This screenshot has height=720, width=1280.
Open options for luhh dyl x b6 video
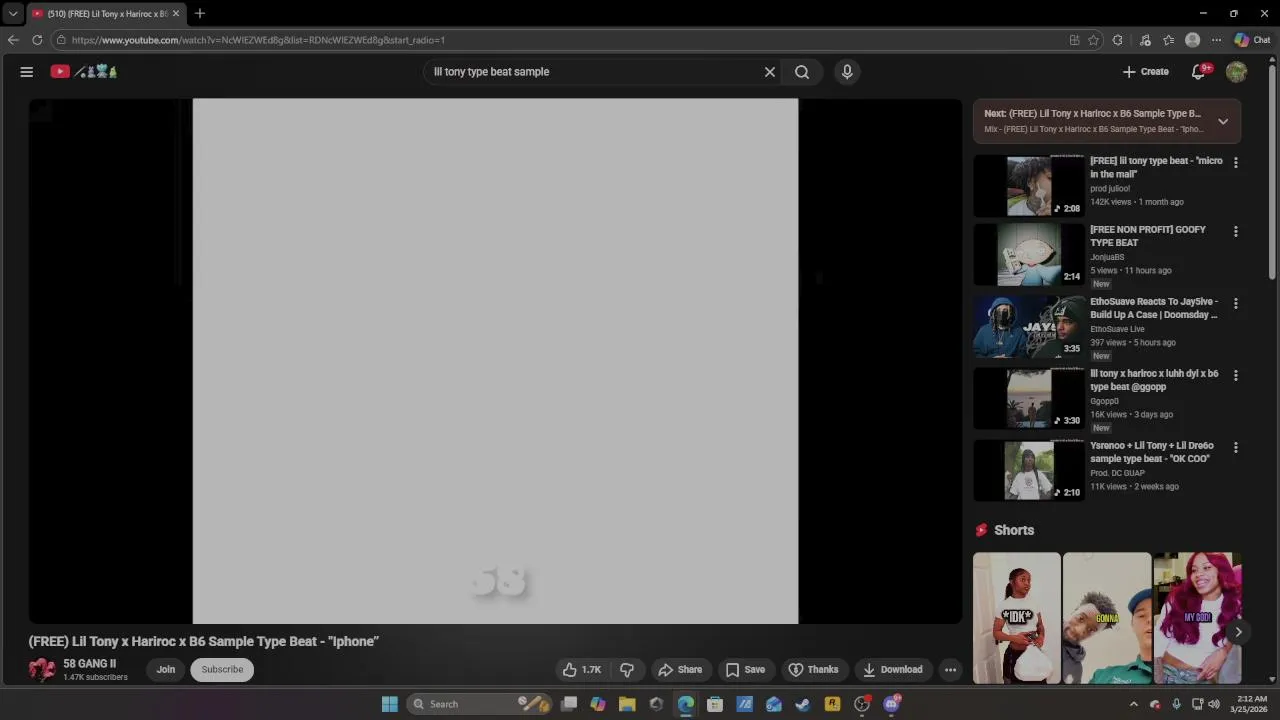pos(1236,375)
